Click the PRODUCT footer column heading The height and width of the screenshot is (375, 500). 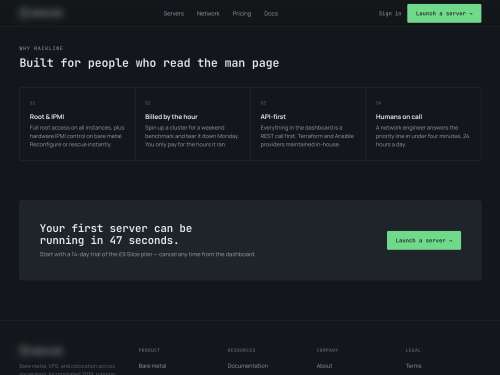pyautogui.click(x=149, y=350)
